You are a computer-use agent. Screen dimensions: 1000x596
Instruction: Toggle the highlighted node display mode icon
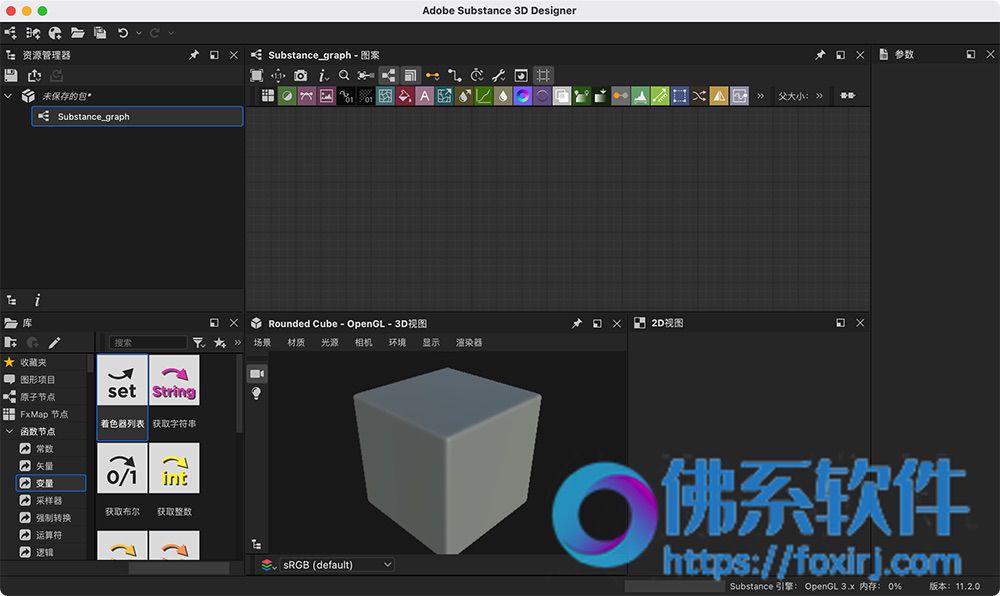coord(388,75)
